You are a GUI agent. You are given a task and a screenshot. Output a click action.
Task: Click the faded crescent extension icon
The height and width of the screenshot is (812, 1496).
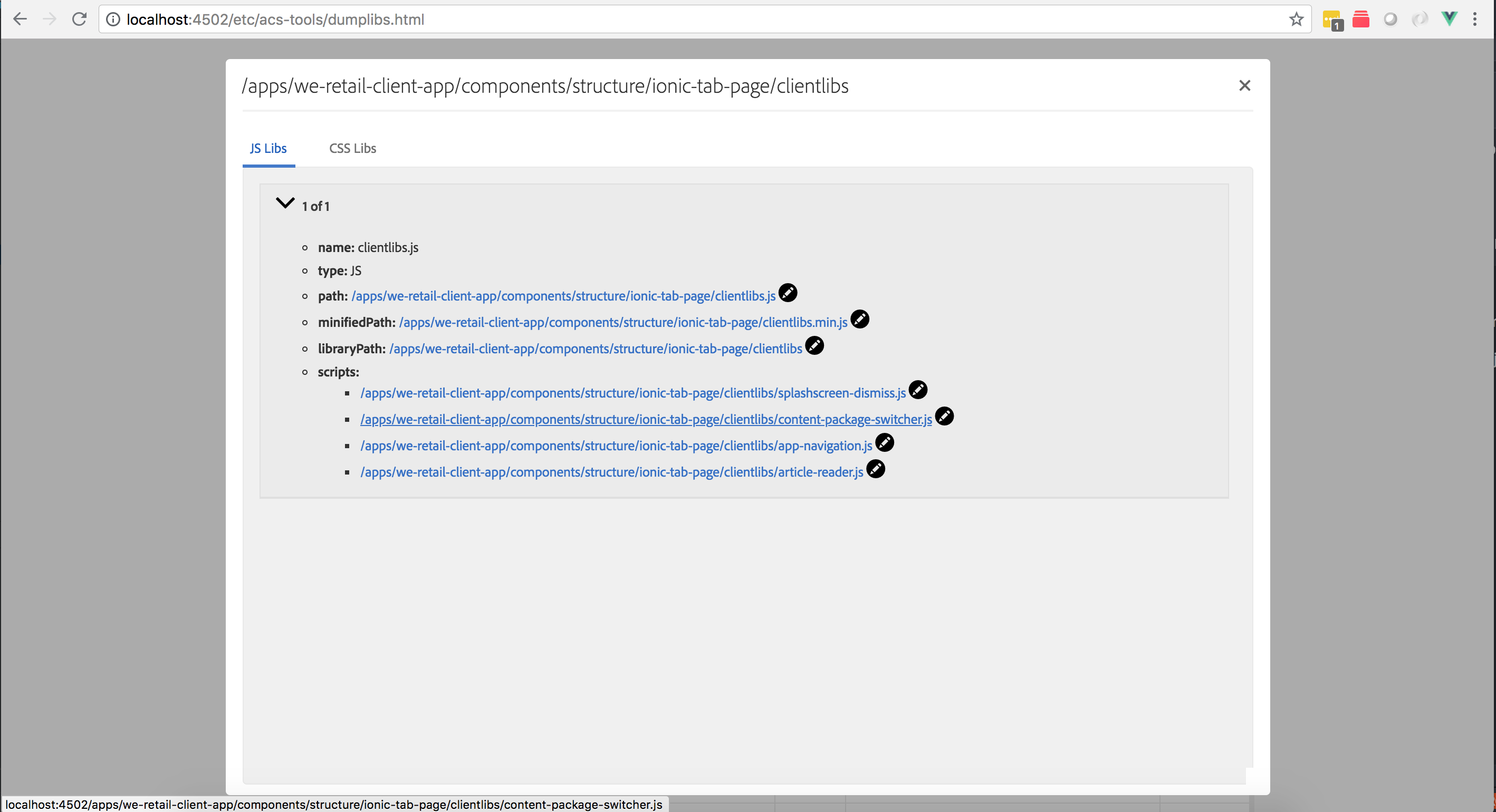(x=1420, y=19)
